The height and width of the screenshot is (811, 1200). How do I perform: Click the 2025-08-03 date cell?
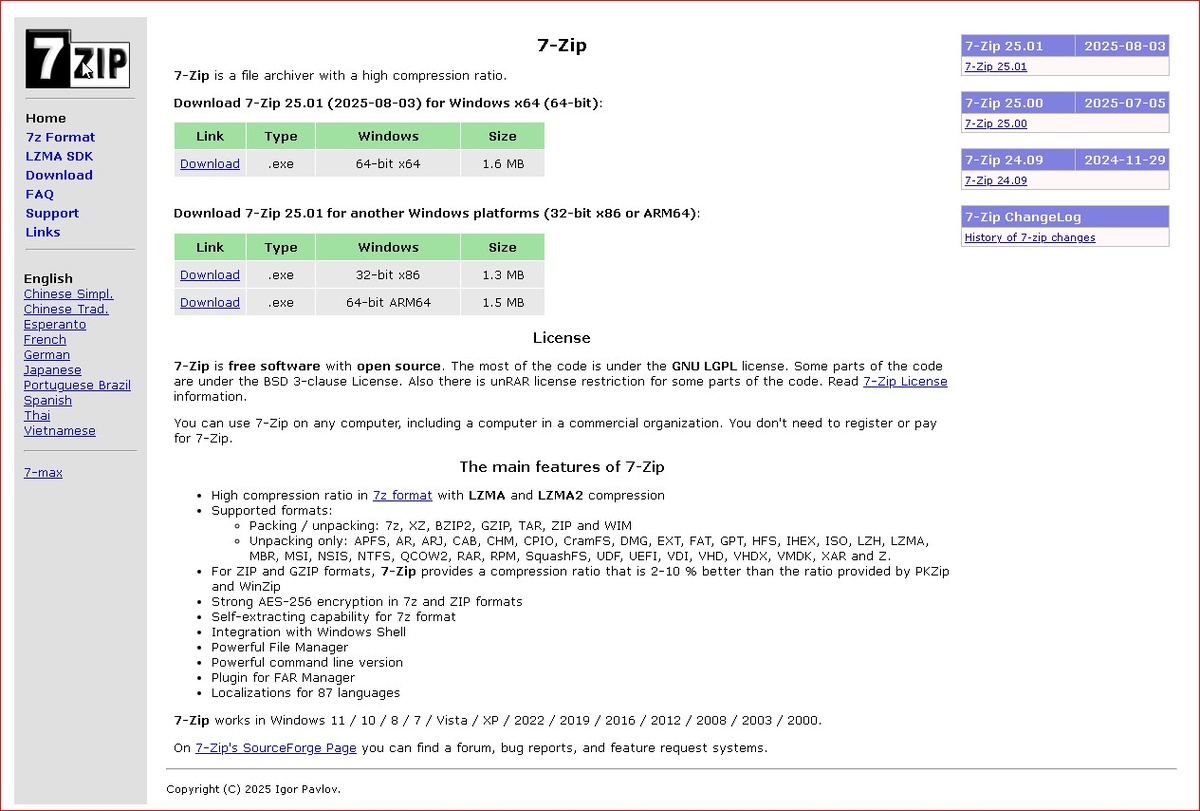1124,46
